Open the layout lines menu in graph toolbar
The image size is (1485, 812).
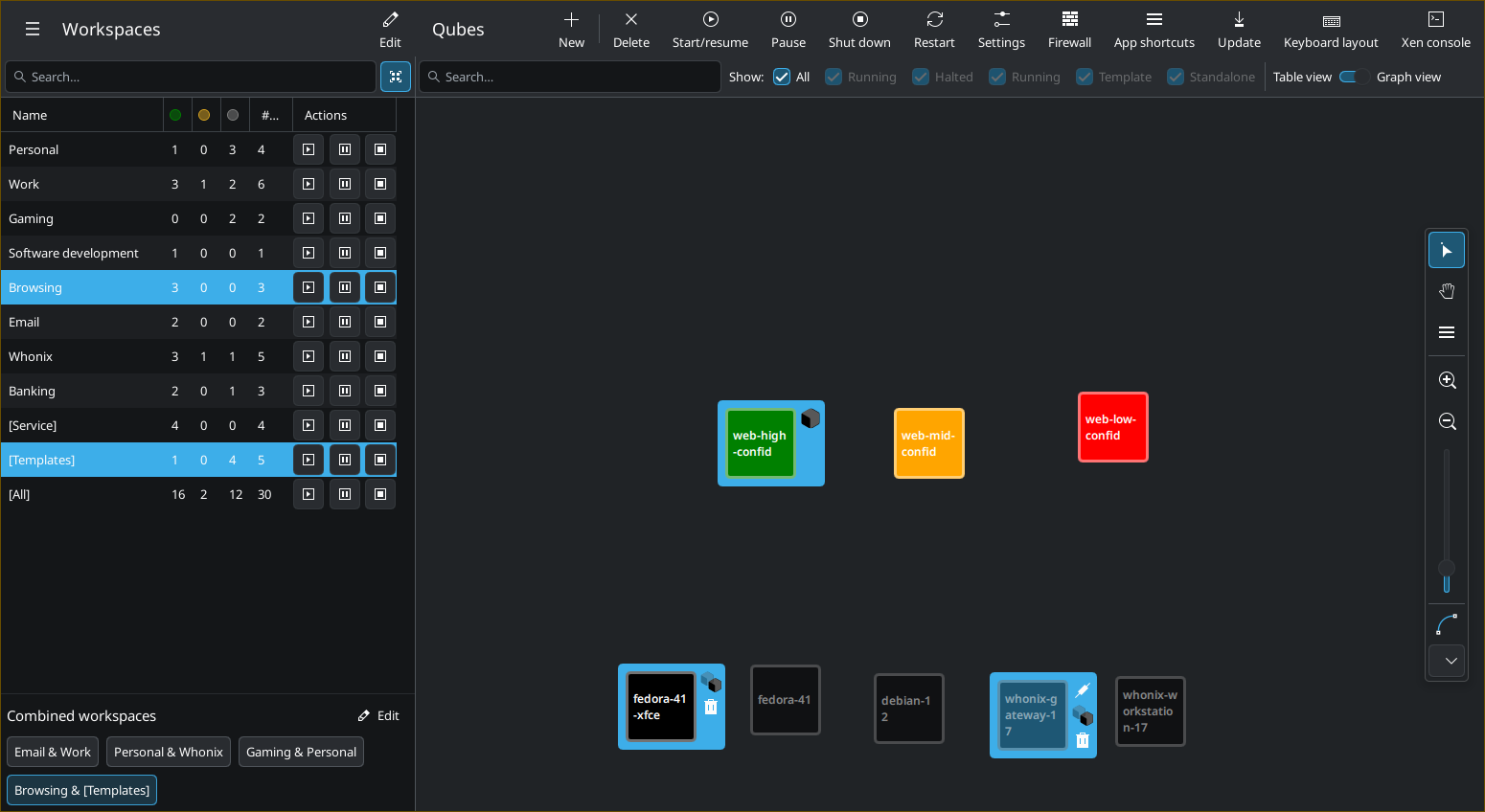pyautogui.click(x=1447, y=332)
